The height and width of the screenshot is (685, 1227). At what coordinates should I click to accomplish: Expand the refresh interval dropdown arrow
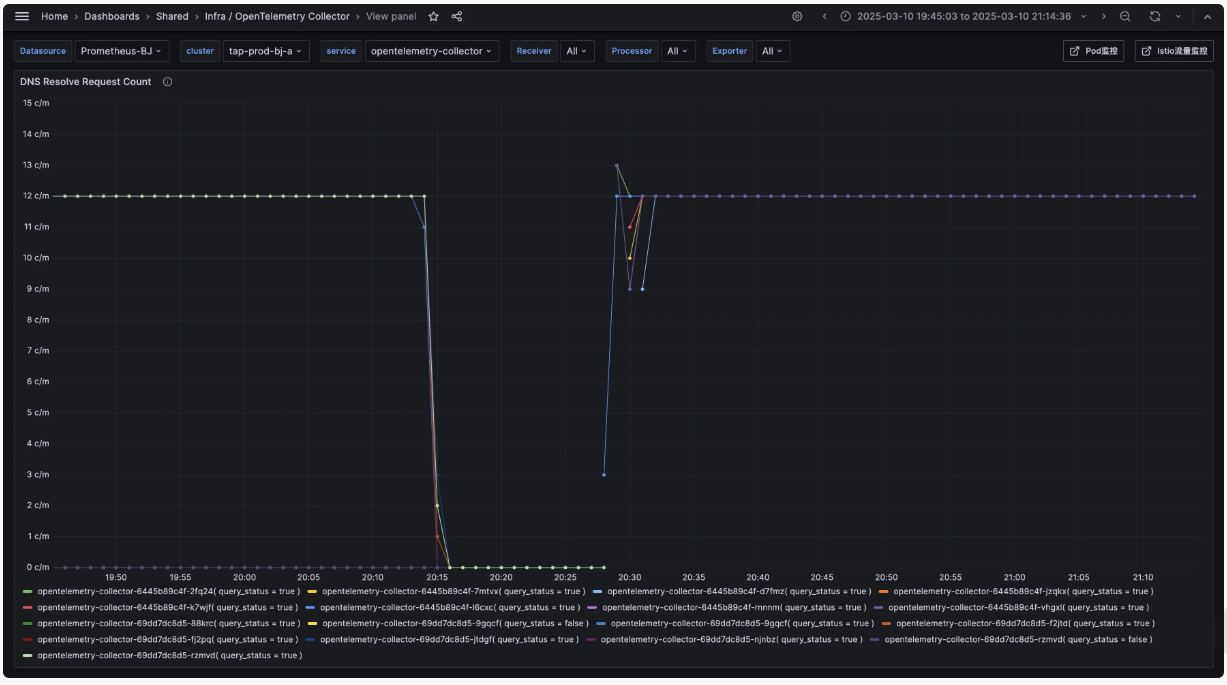click(x=1178, y=16)
